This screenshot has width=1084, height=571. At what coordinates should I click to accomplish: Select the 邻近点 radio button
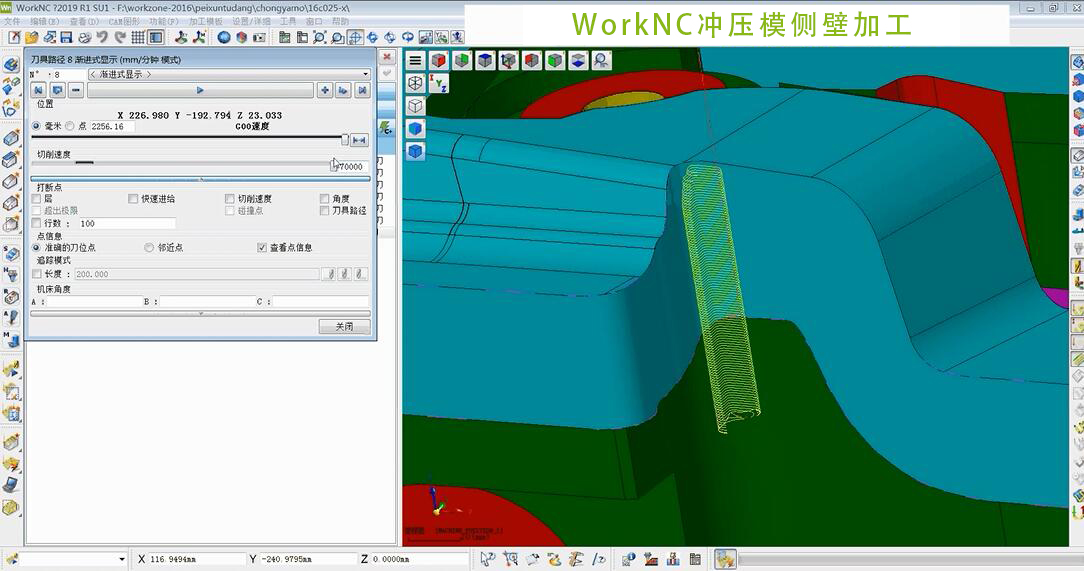coord(149,247)
